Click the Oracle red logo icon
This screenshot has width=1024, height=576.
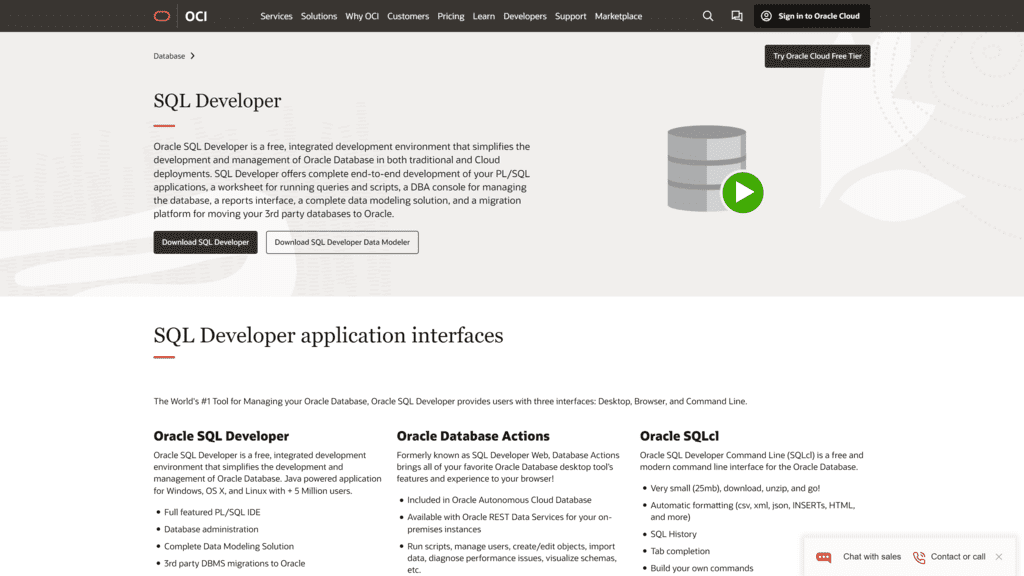[x=162, y=16]
